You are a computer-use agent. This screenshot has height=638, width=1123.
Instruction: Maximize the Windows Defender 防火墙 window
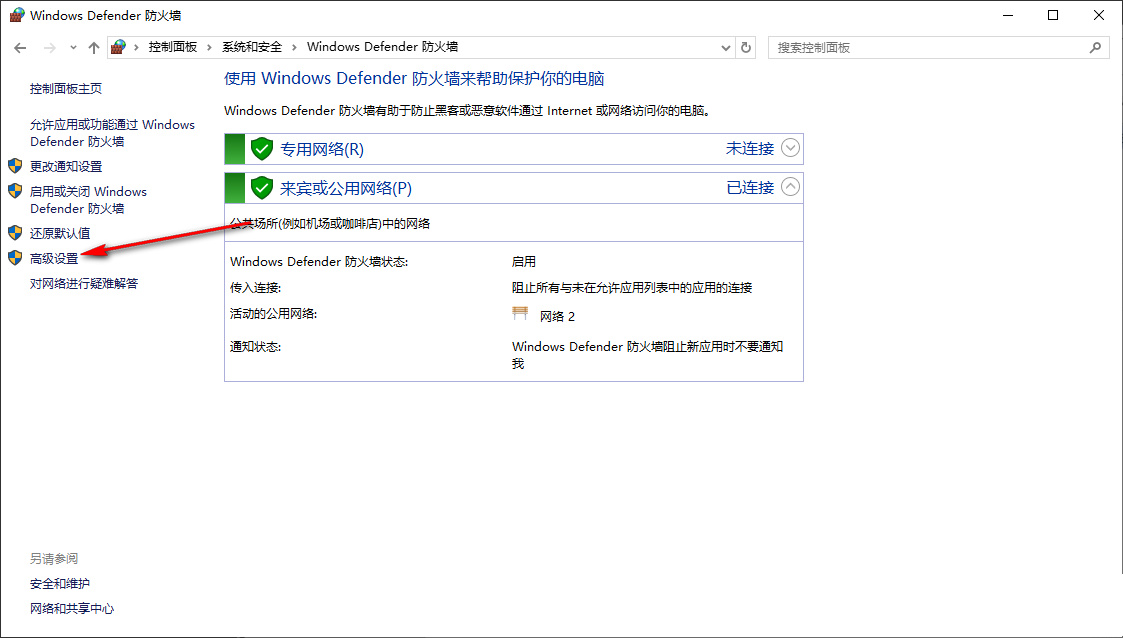pyautogui.click(x=1053, y=15)
